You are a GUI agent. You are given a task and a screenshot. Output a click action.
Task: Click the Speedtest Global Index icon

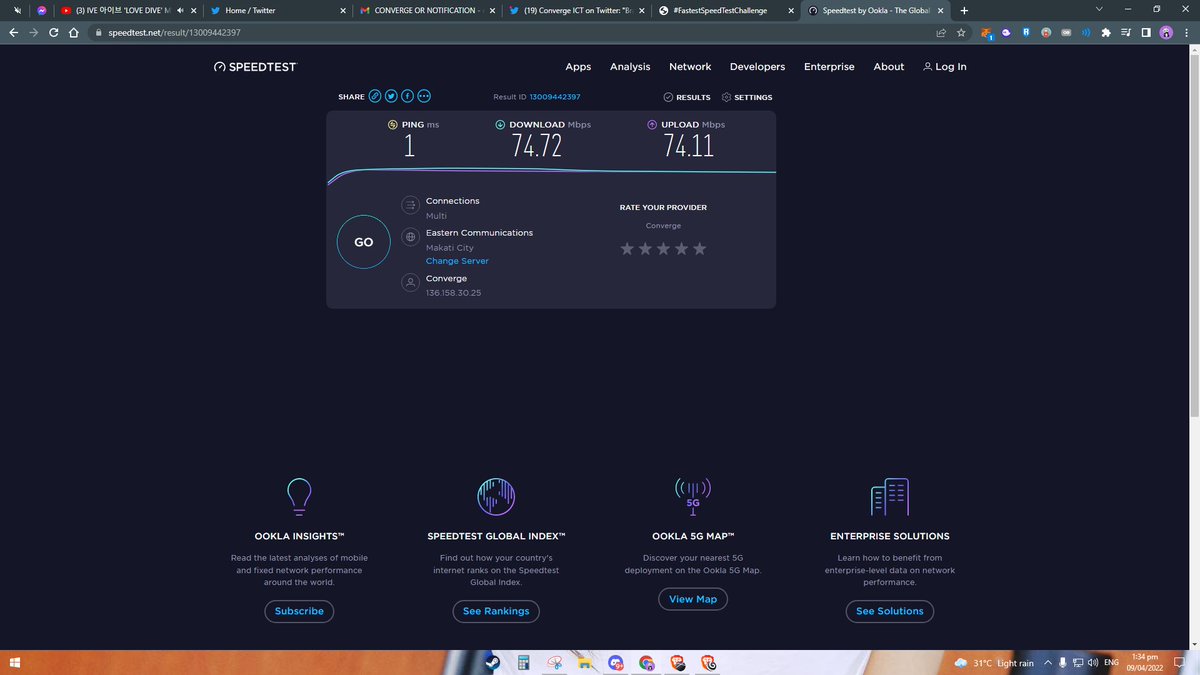496,497
